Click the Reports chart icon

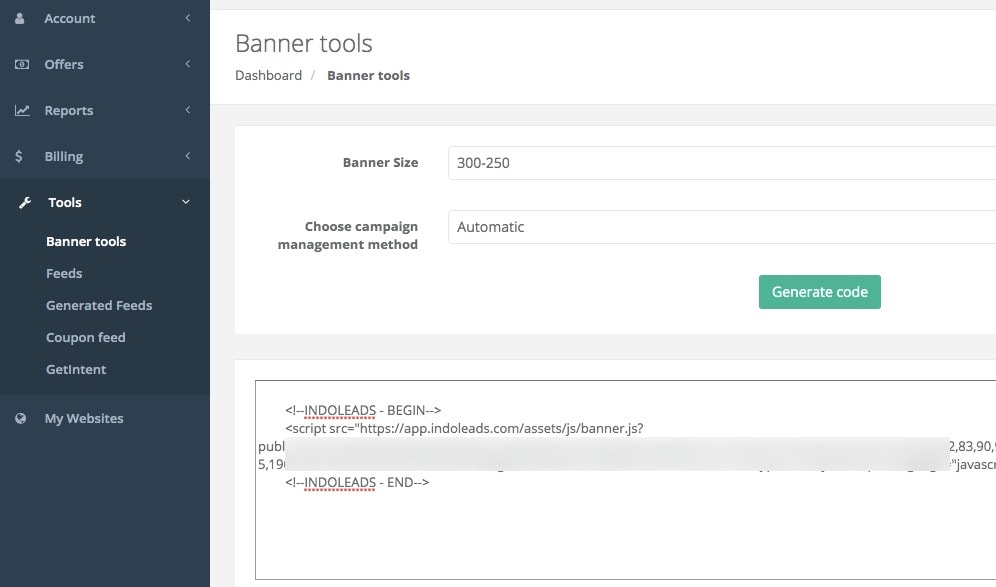click(20, 110)
